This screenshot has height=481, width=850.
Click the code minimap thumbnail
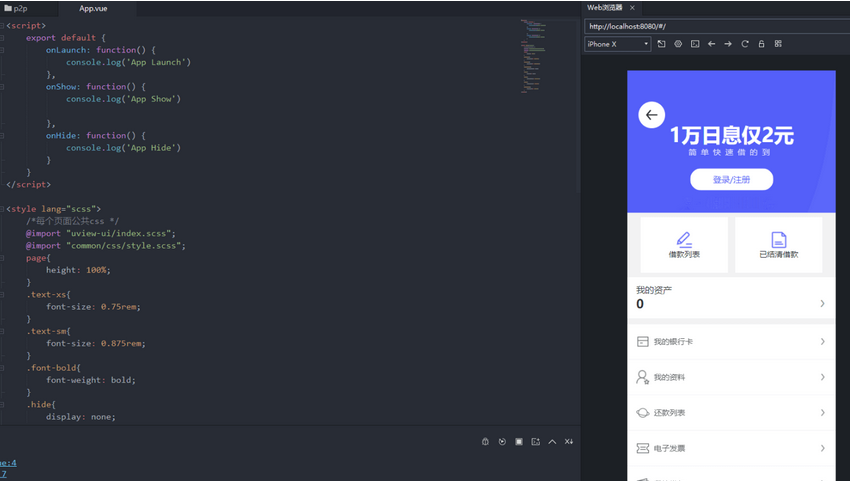(533, 56)
